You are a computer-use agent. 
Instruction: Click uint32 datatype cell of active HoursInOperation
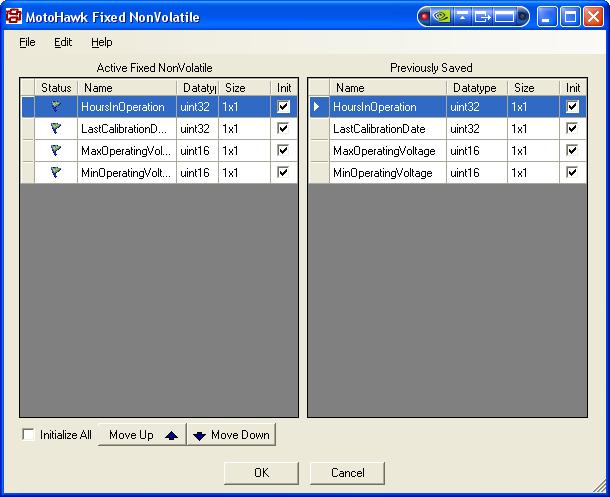point(197,107)
